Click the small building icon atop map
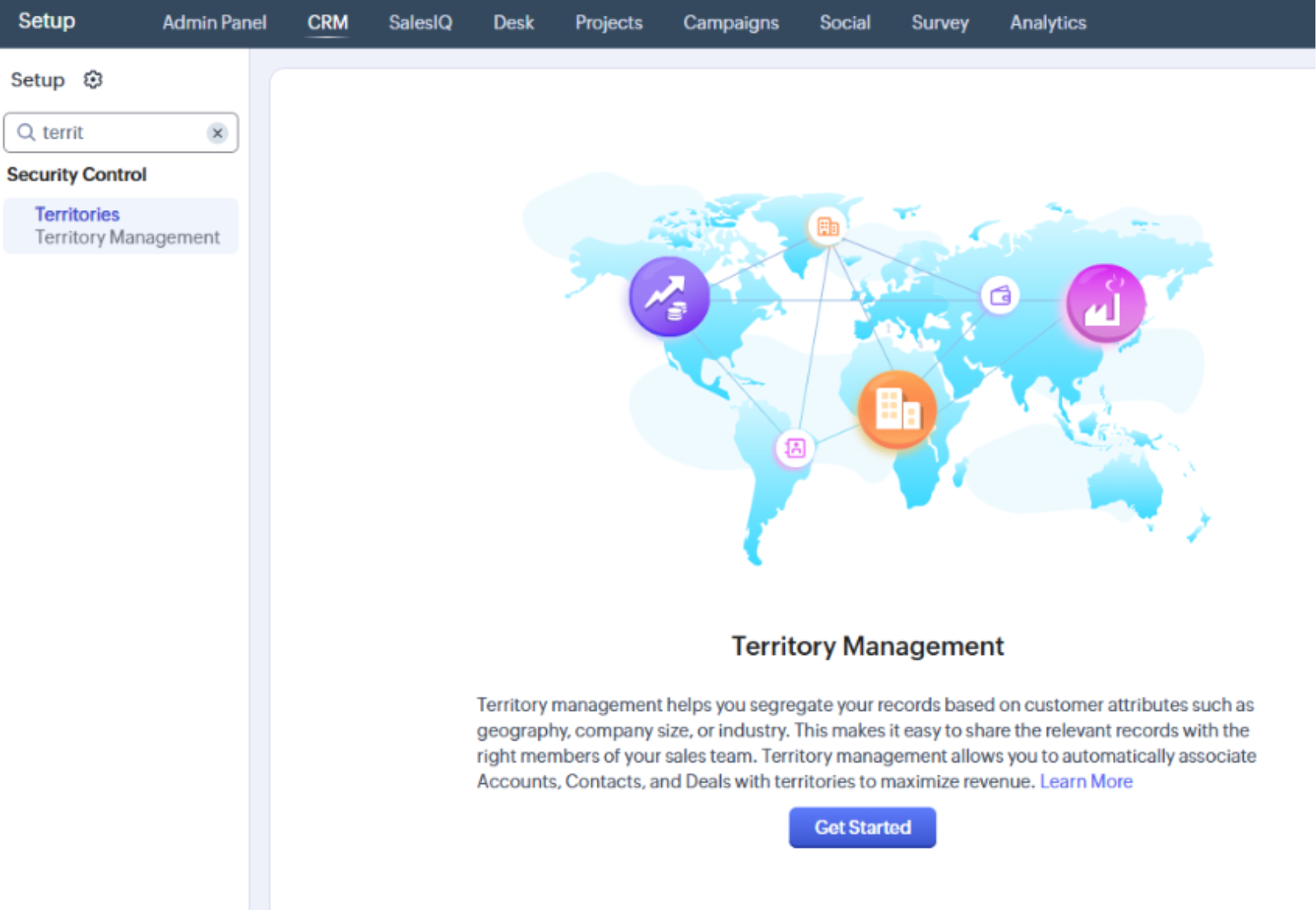 click(x=827, y=227)
